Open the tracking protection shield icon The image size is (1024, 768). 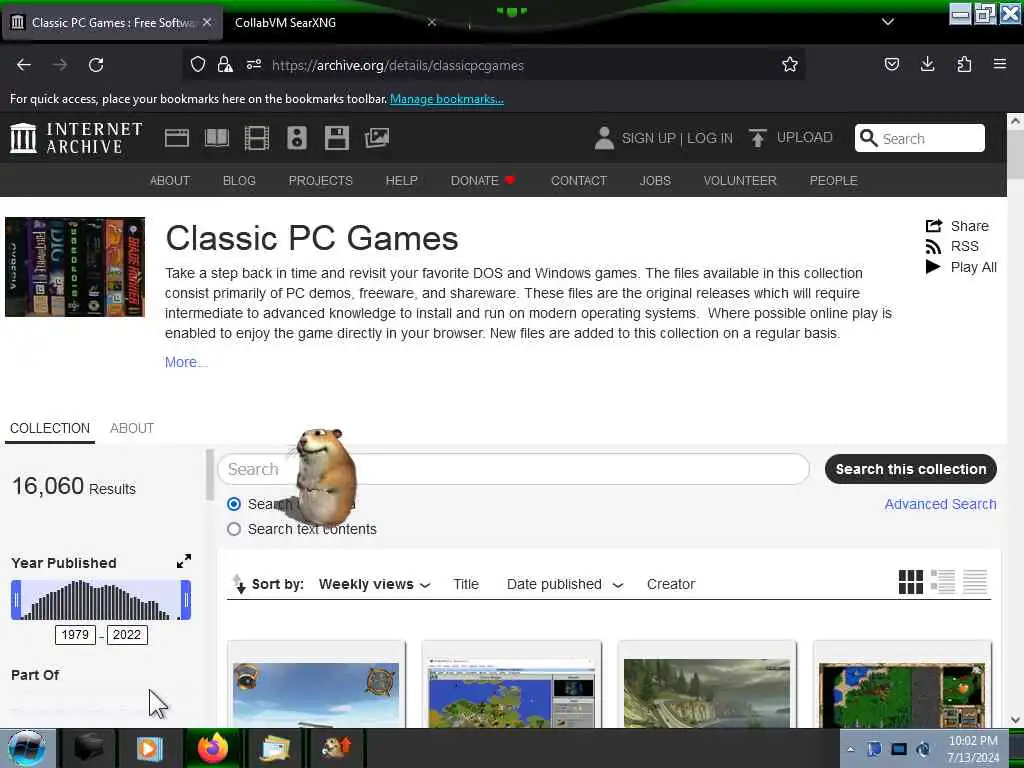pyautogui.click(x=198, y=65)
